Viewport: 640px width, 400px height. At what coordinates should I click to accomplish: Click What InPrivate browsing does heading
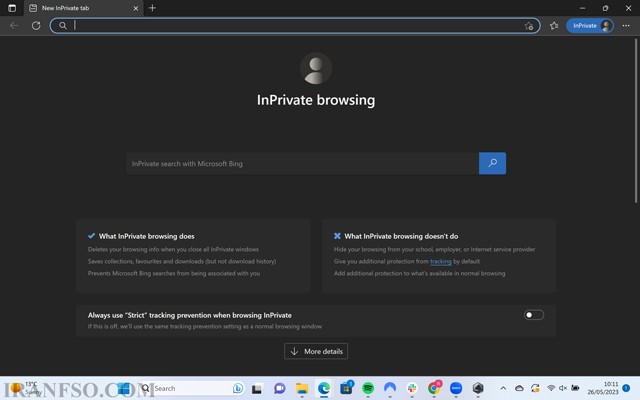[147, 236]
